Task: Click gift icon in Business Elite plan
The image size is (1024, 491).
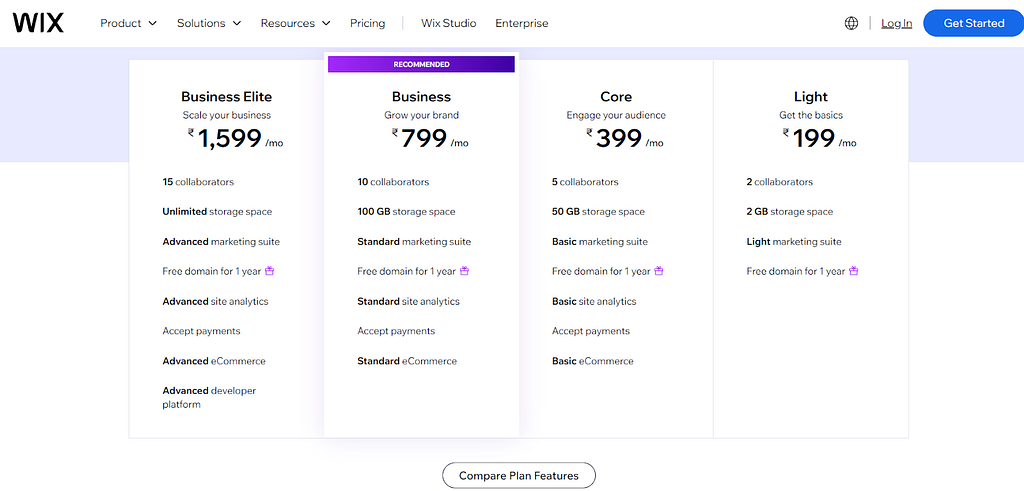Action: [x=270, y=271]
